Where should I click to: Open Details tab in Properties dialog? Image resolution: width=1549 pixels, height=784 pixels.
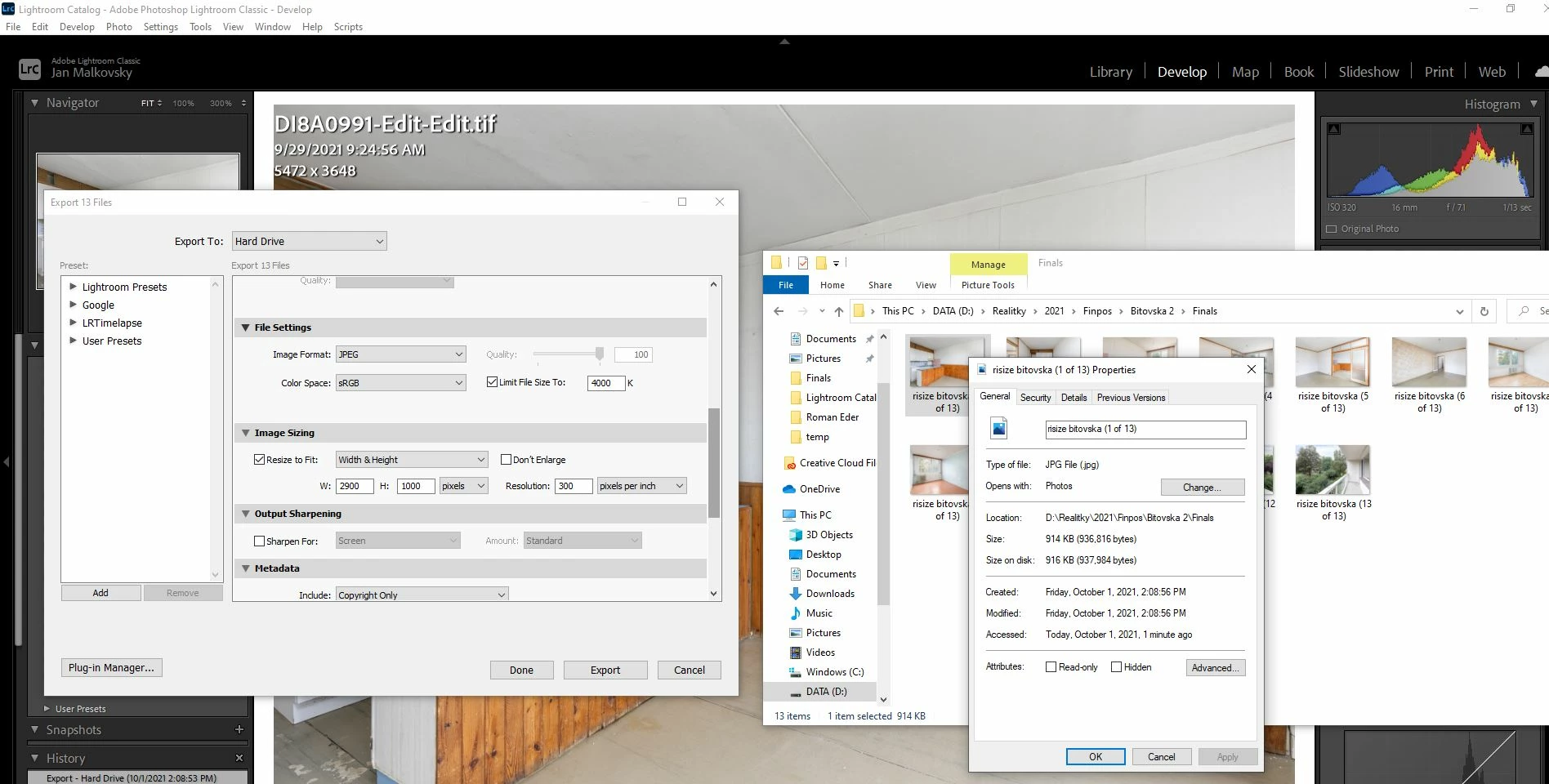[1074, 398]
